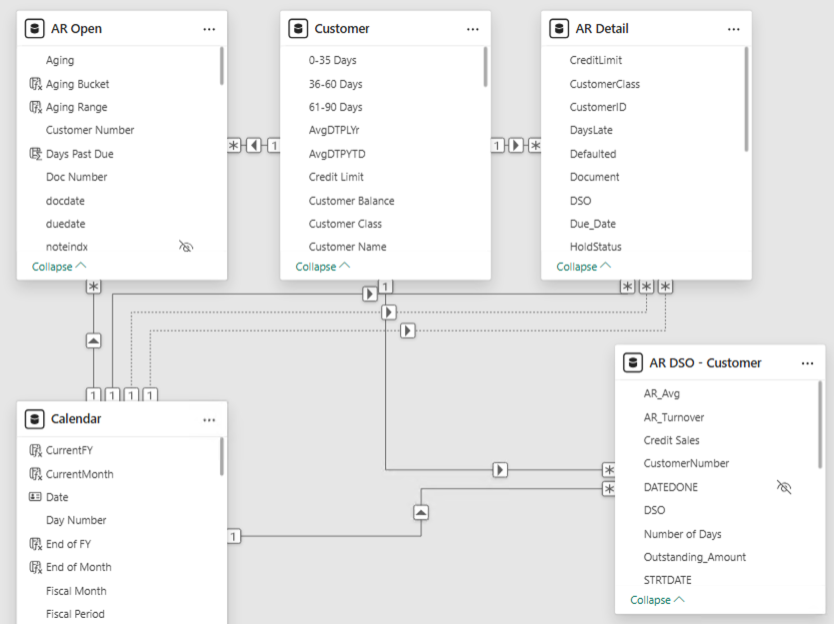This screenshot has width=834, height=624.
Task: Click the AR Open table database icon
Action: (35, 29)
